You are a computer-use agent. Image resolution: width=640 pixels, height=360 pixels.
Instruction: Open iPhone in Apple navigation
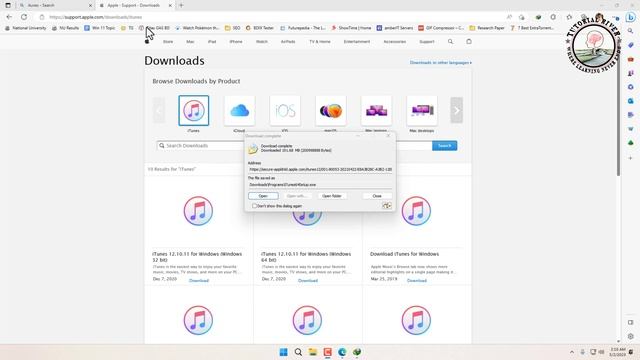pos(236,42)
